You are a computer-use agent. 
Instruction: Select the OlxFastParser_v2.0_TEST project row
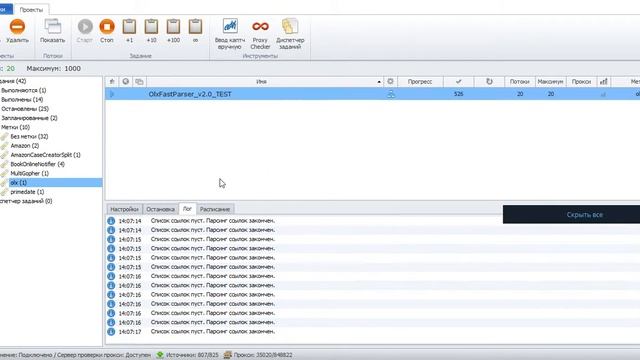[x=373, y=94]
